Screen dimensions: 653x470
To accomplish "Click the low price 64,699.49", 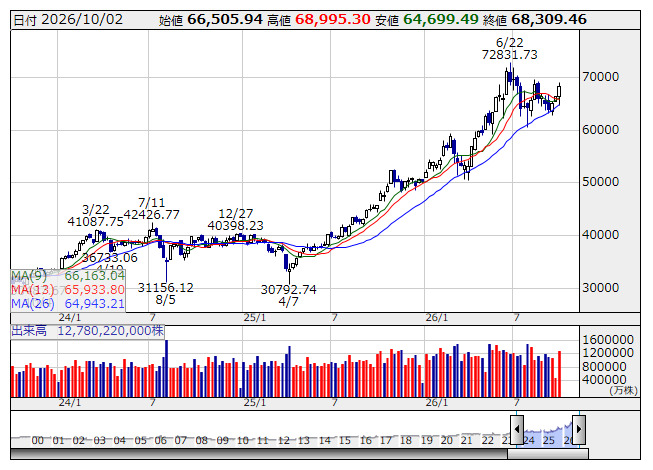I will click(x=441, y=20).
